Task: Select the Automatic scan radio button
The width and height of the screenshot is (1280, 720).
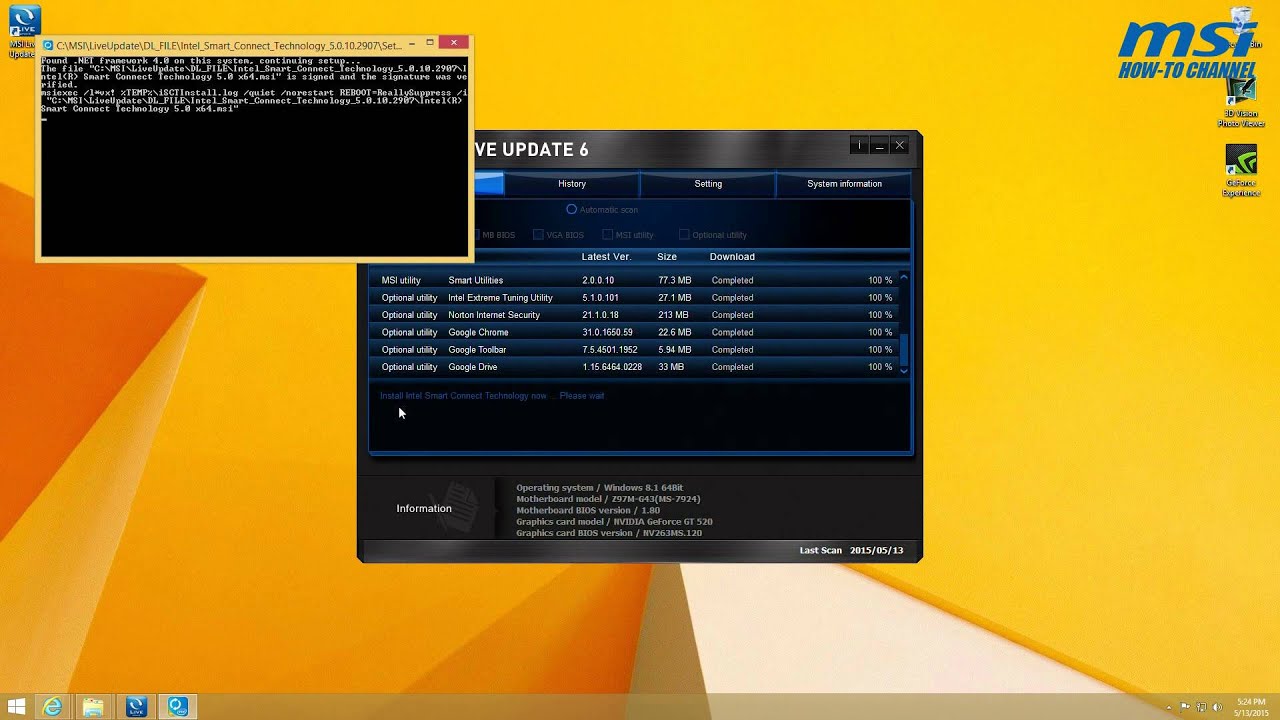Action: (x=572, y=210)
